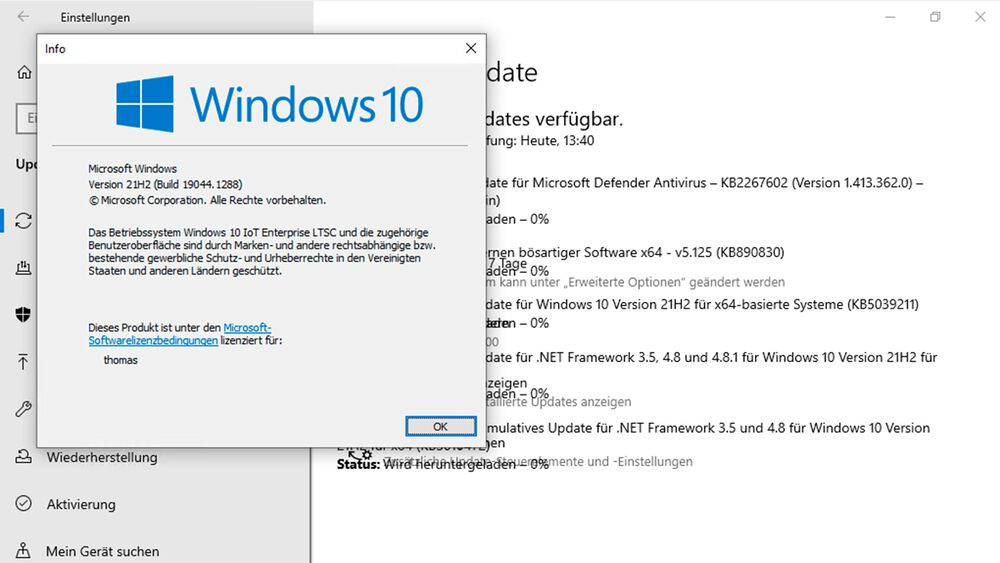Open the delivery optimization sidebar icon
Image resolution: width=1000 pixels, height=563 pixels.
pyautogui.click(x=24, y=267)
